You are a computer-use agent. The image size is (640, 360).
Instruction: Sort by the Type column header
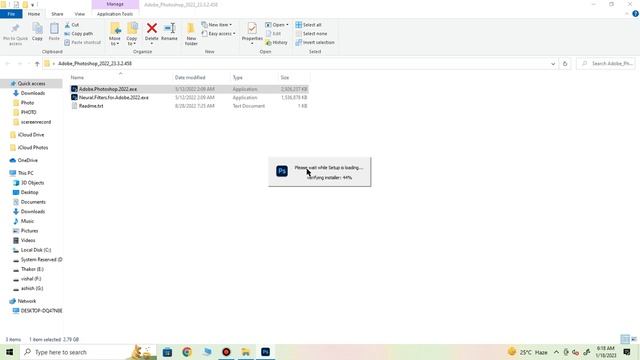point(238,78)
